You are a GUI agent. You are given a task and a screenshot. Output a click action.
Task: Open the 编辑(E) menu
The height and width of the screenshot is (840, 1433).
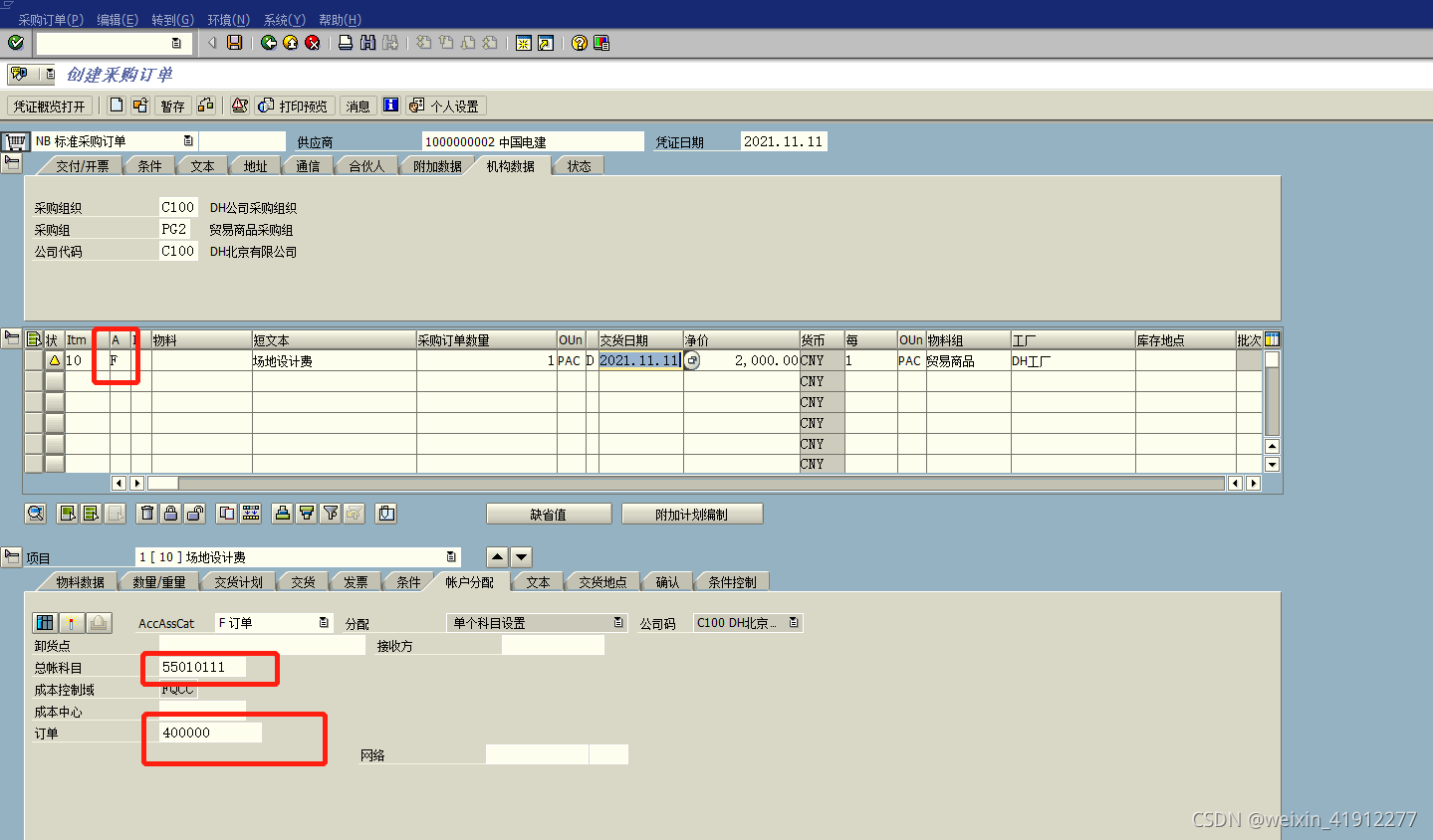[118, 20]
